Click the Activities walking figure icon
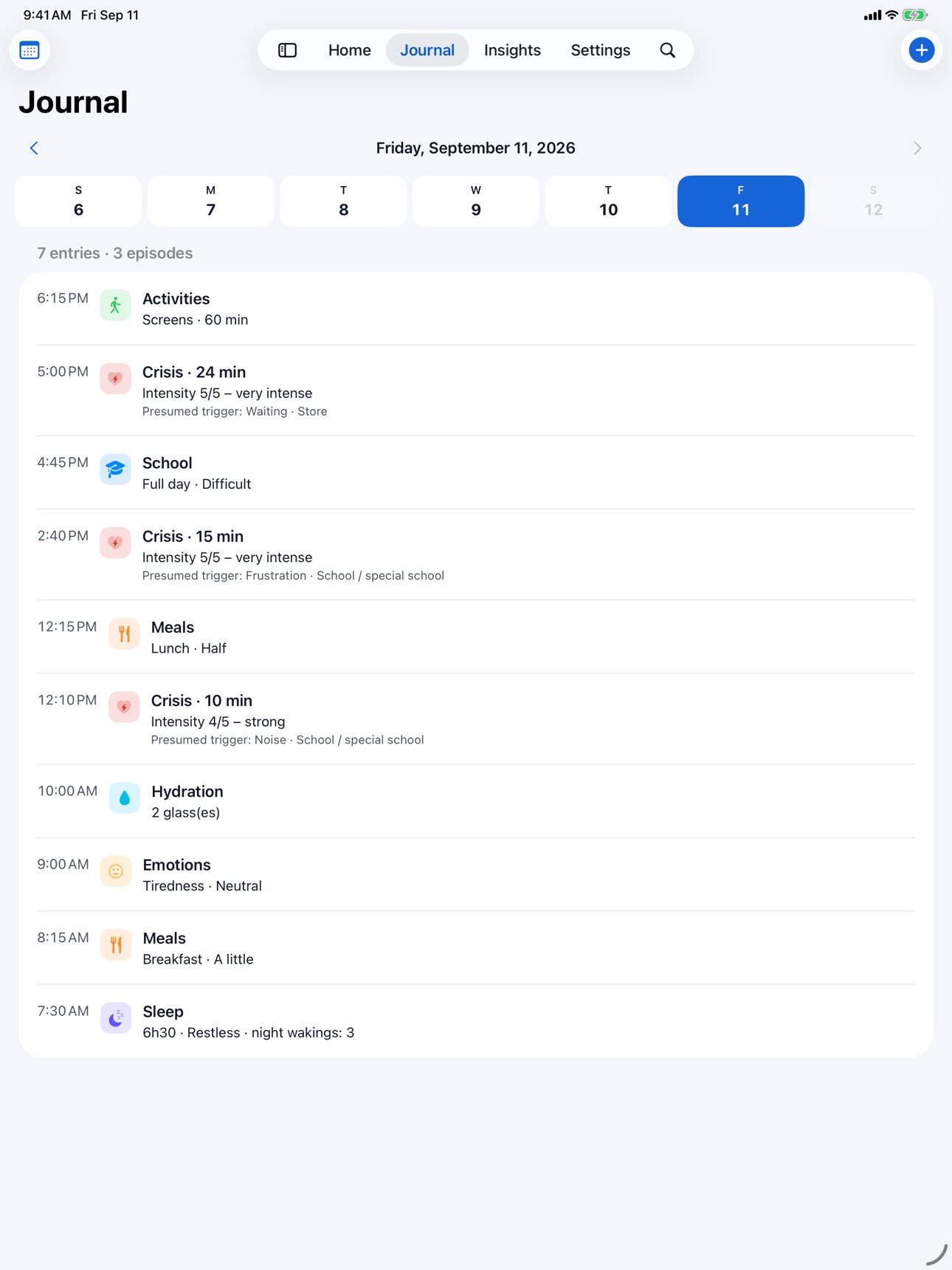952x1270 pixels. tap(116, 306)
